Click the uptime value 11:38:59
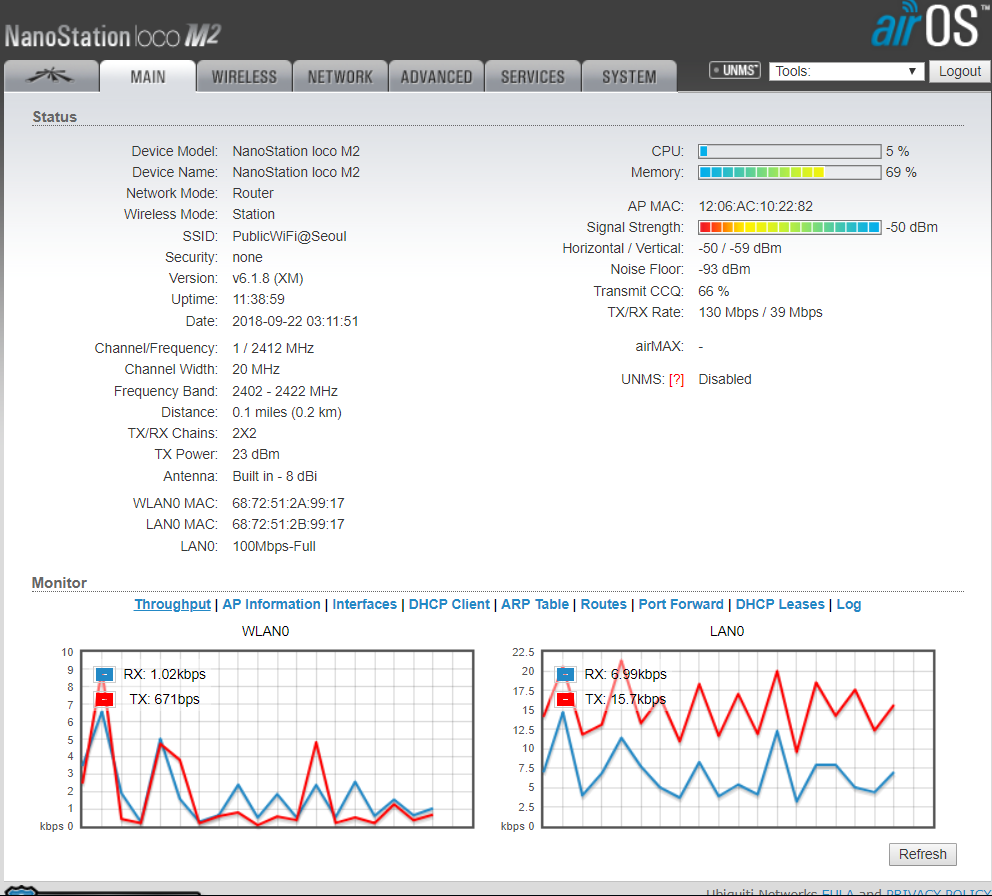This screenshot has width=992, height=896. (258, 299)
